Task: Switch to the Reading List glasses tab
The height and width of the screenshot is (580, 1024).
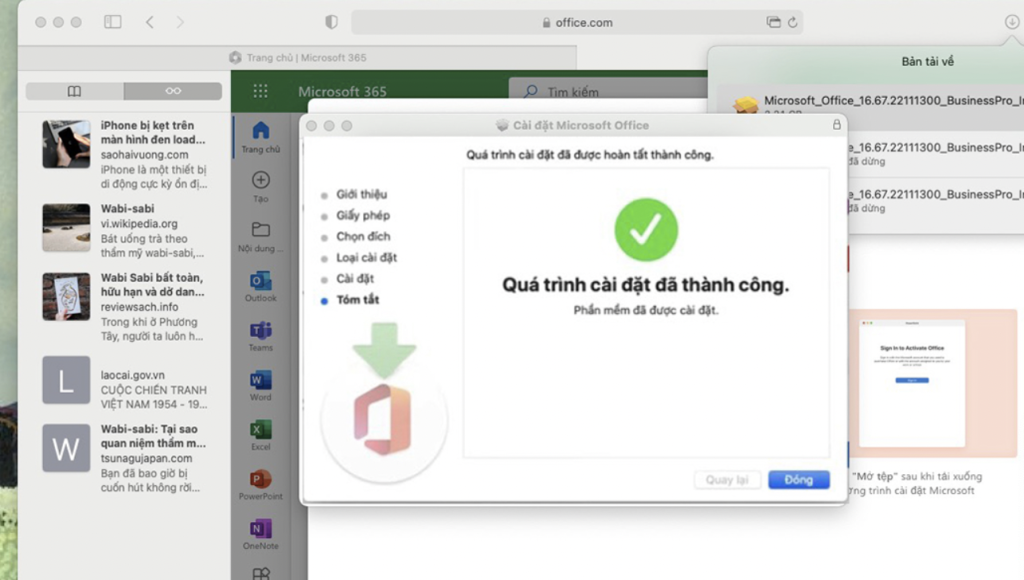Action: click(x=173, y=91)
